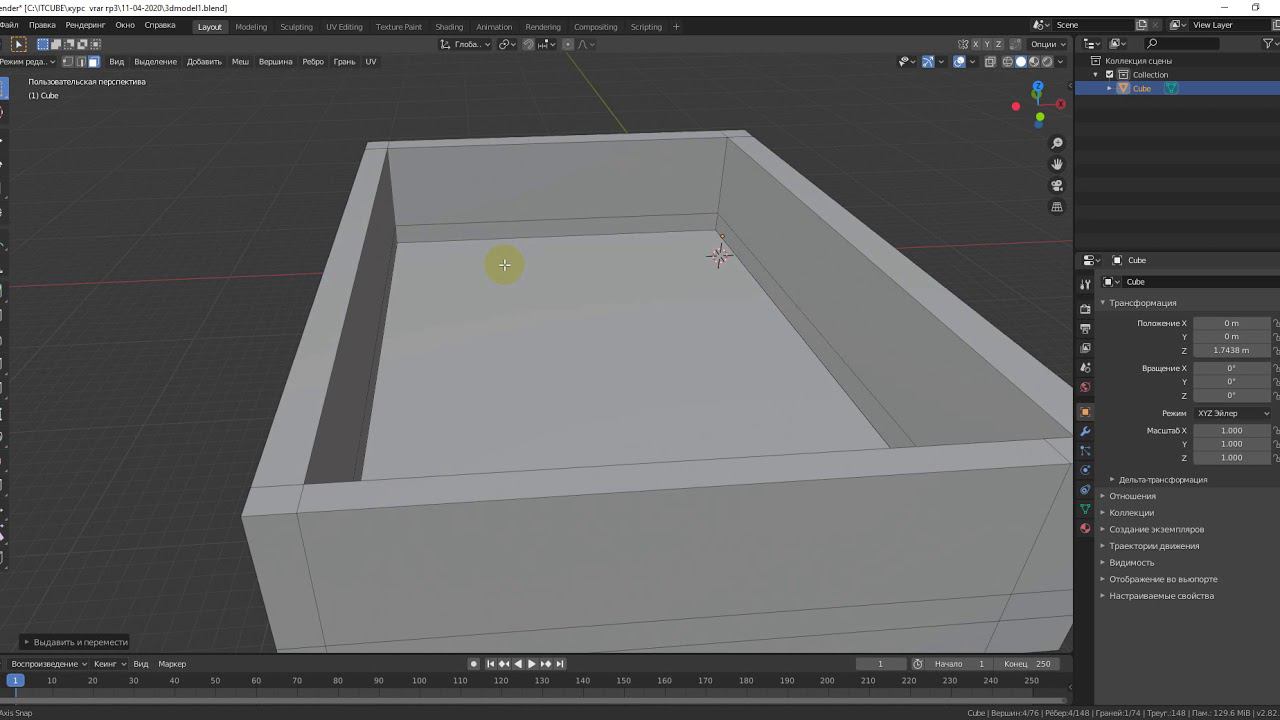Select wireframe viewport shading
This screenshot has height=720, width=1280.
click(1007, 62)
